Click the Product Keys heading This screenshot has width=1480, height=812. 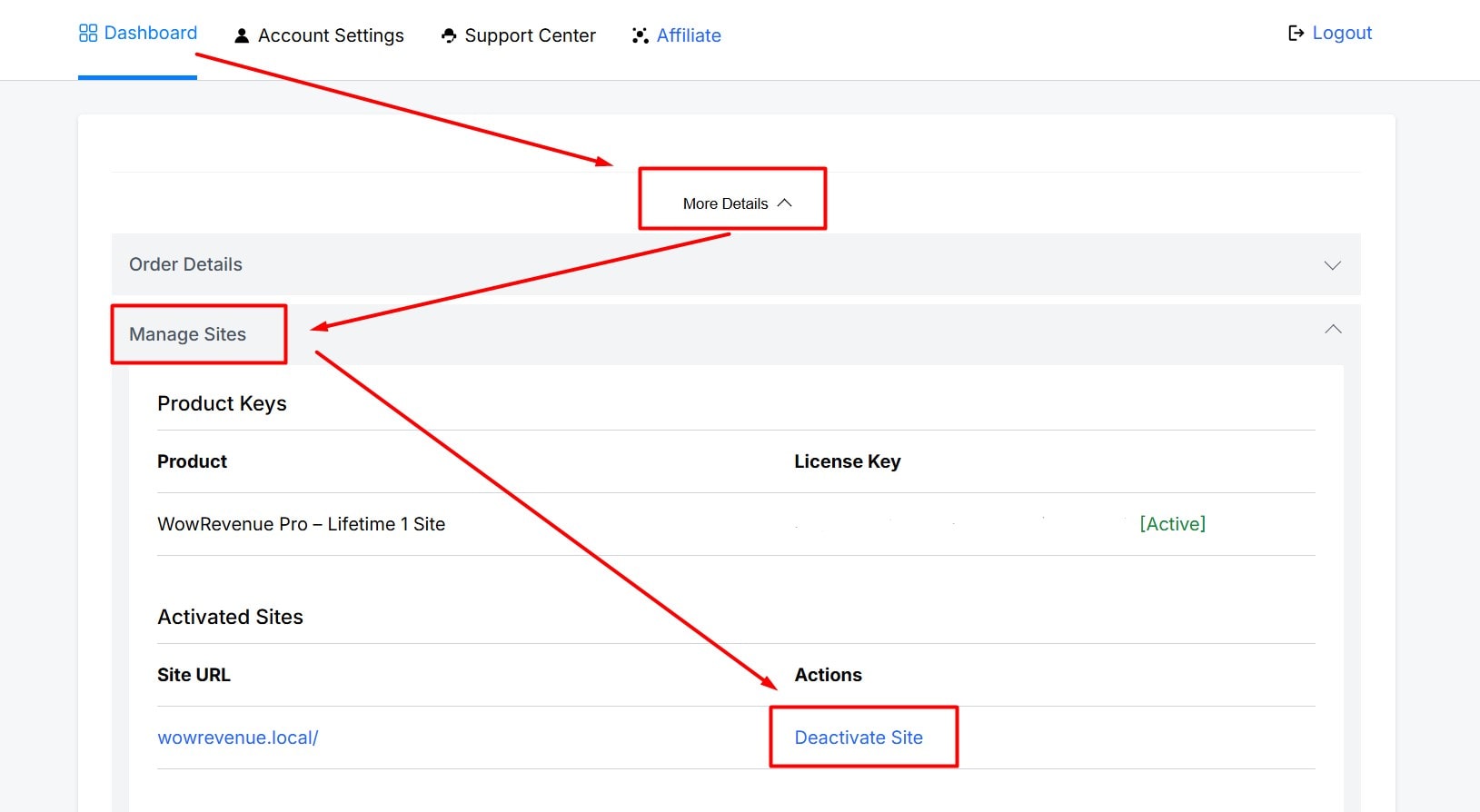click(222, 403)
